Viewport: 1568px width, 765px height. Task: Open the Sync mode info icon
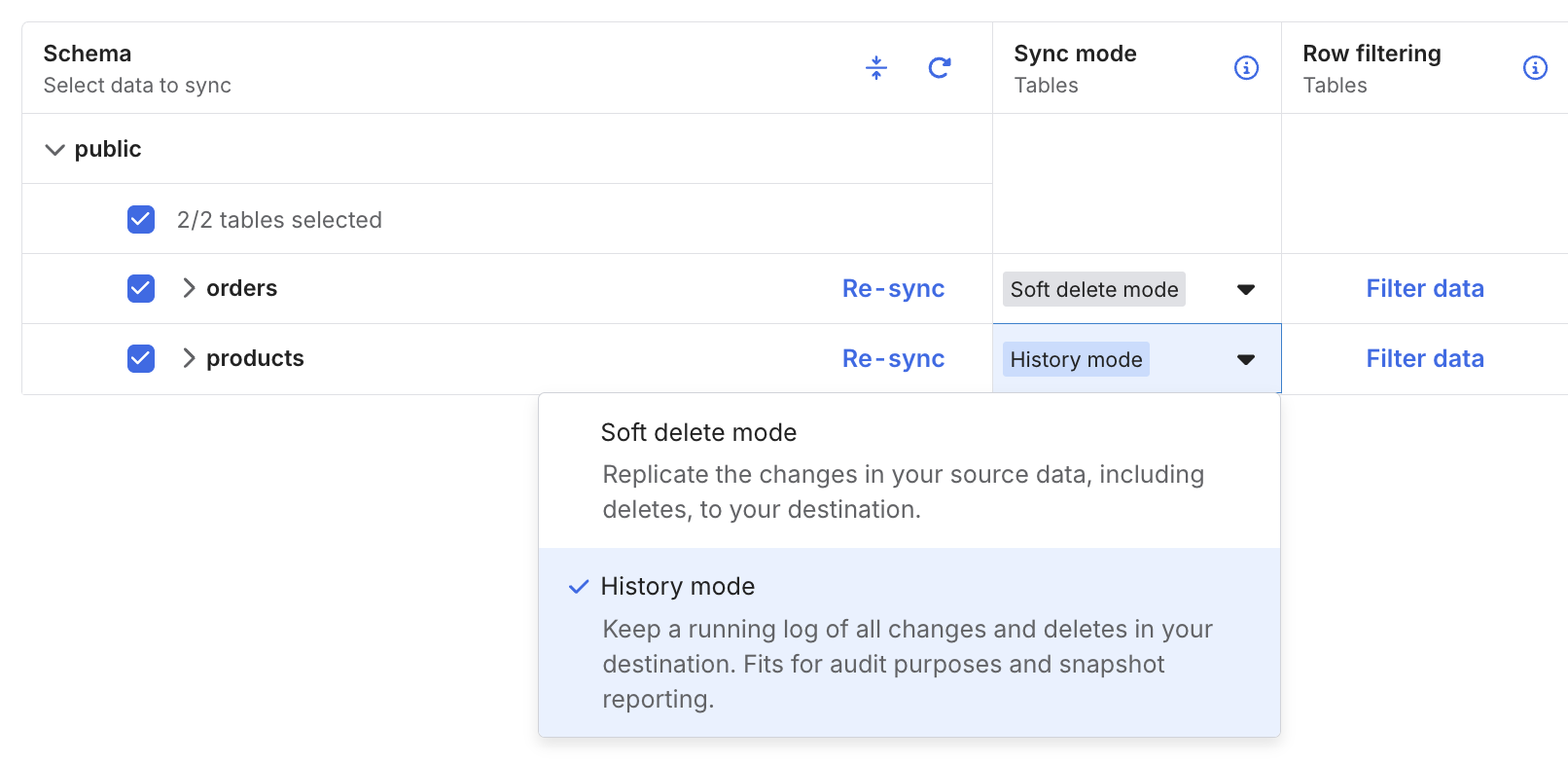[1246, 67]
